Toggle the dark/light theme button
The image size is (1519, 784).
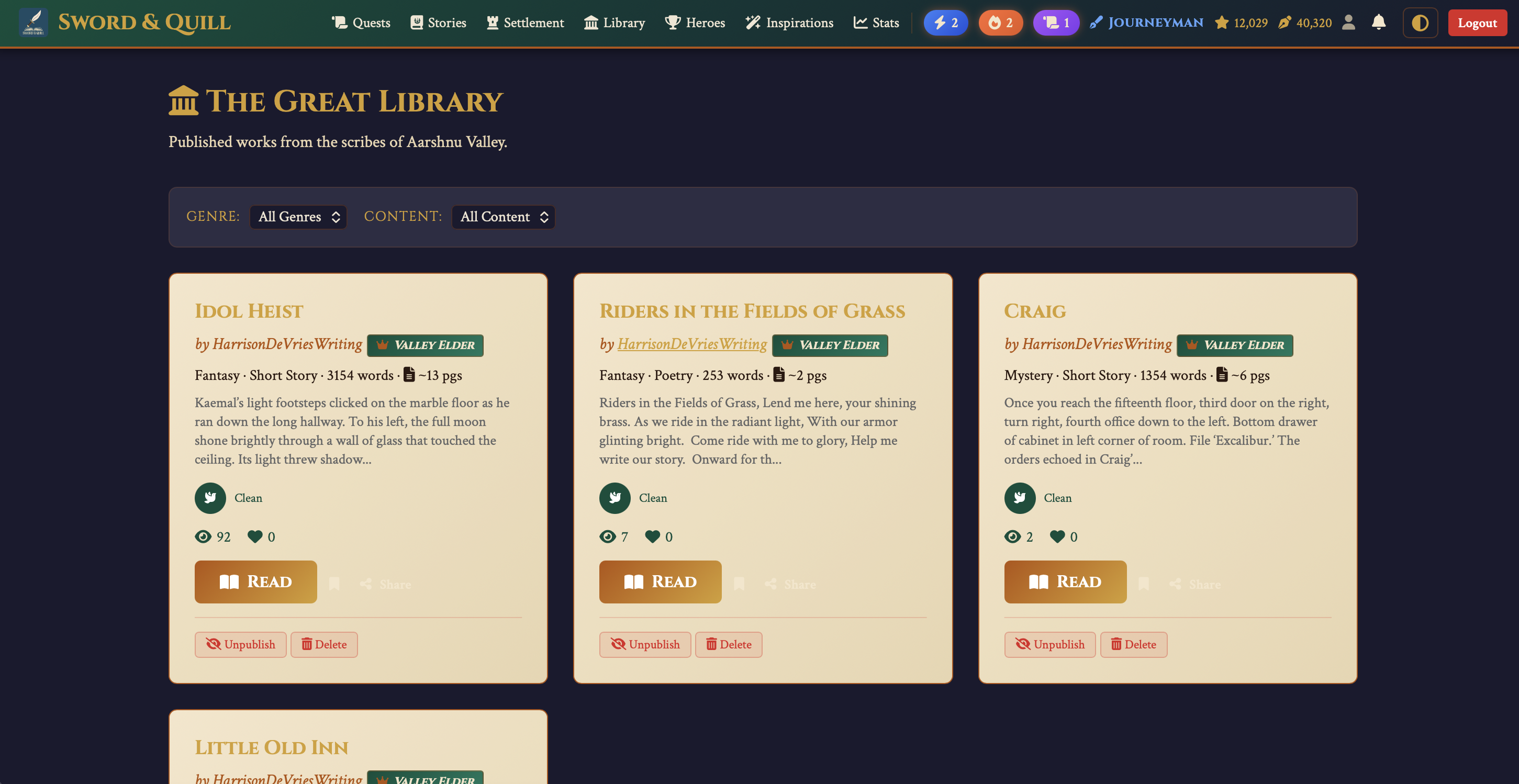tap(1420, 23)
